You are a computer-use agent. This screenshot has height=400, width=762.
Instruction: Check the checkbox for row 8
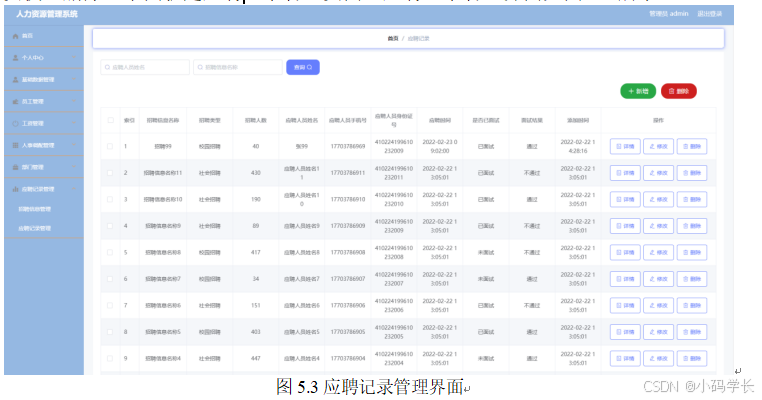(110, 332)
